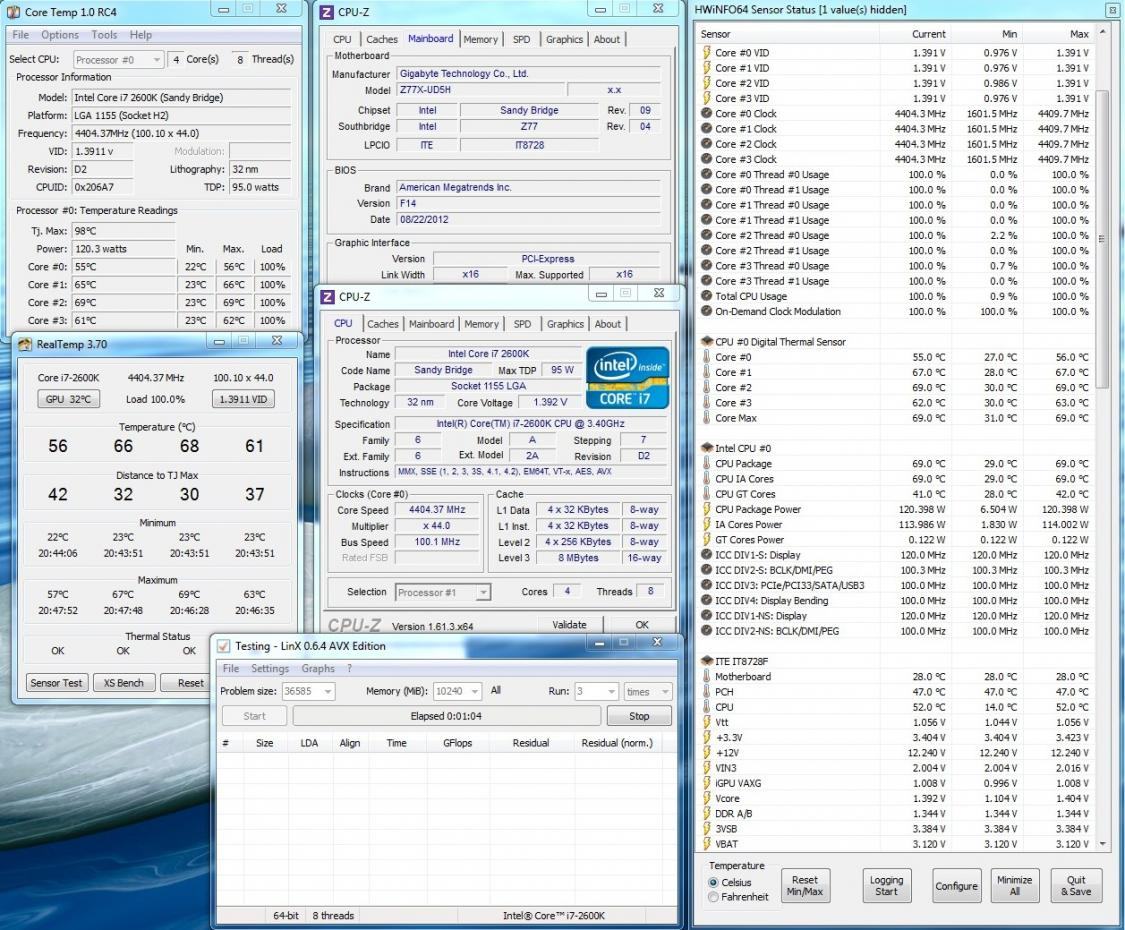This screenshot has width=1125, height=930.
Task: Click the lower CPU-Z window logo icon
Action: (327, 296)
